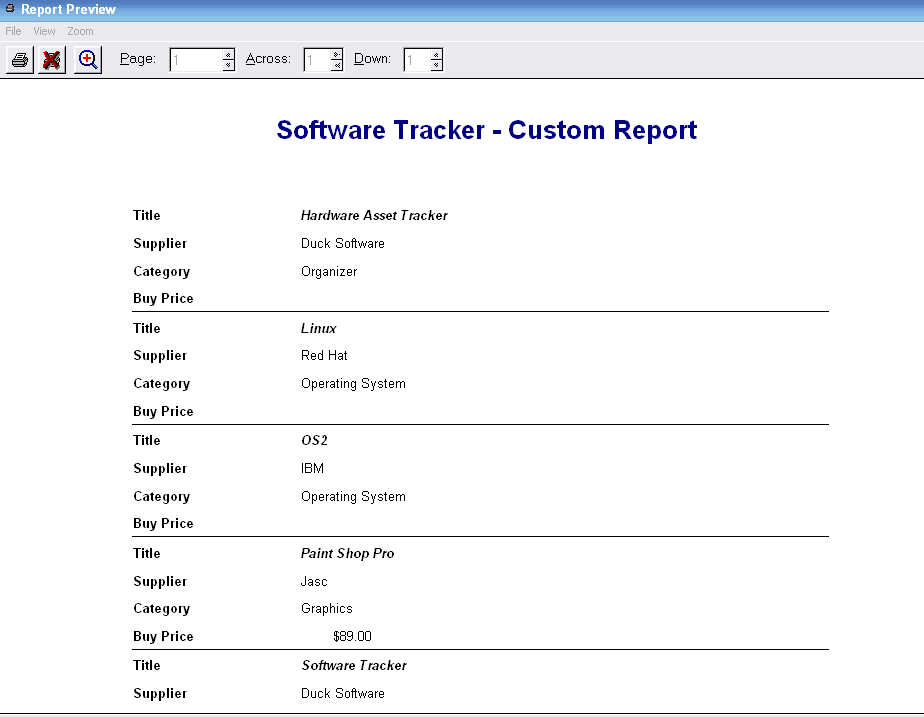Decrease the Page number with down arrow
This screenshot has height=717, width=924.
click(x=229, y=65)
